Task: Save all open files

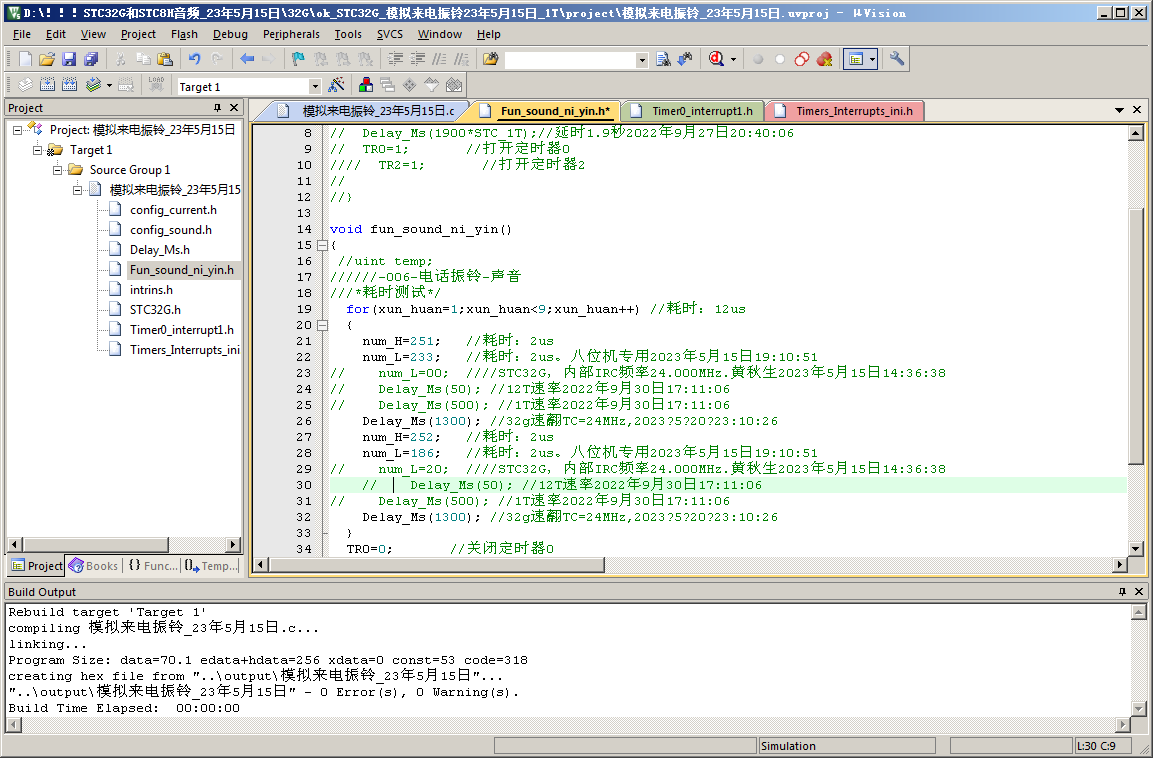Action: tap(90, 59)
